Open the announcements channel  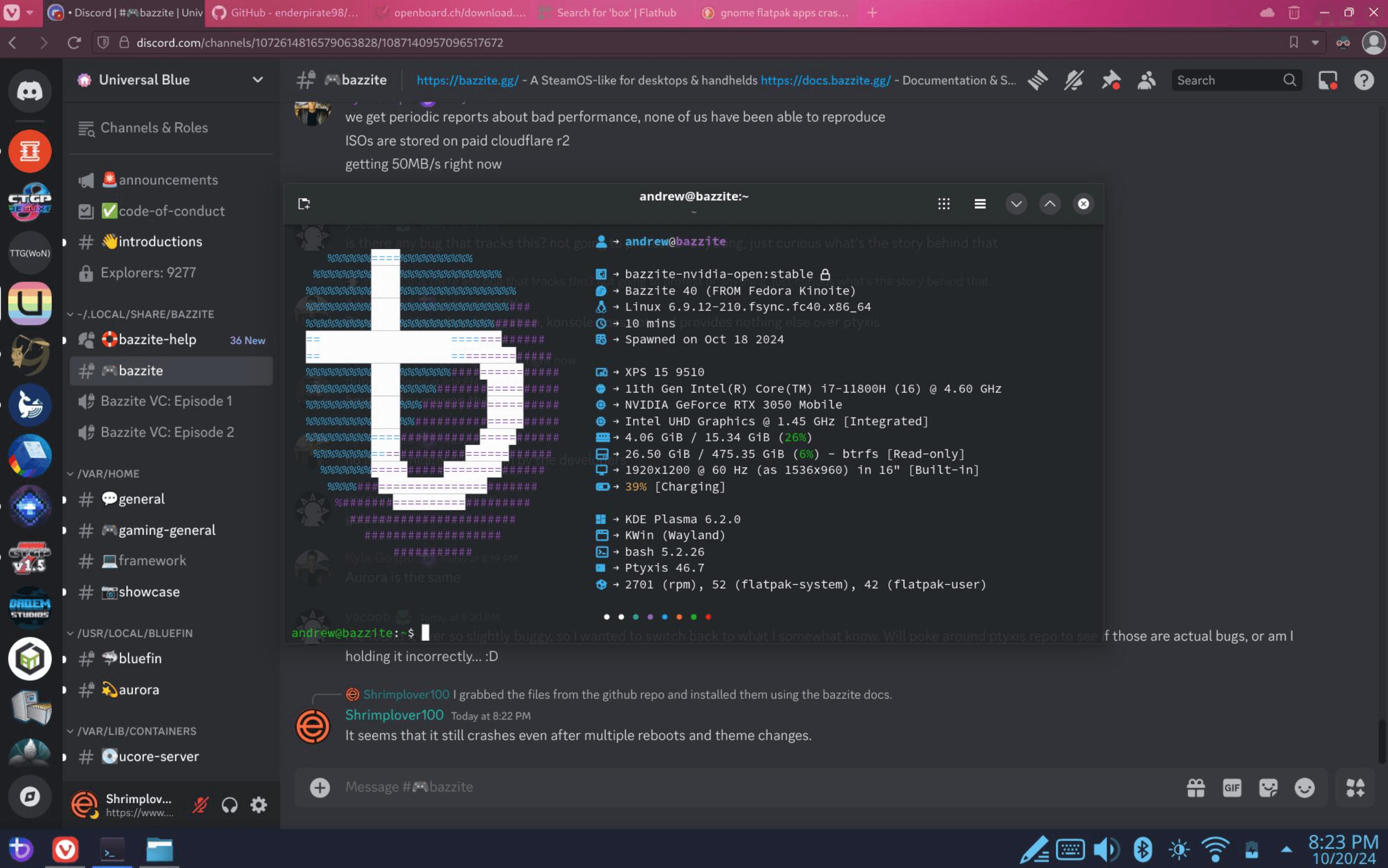[171, 179]
